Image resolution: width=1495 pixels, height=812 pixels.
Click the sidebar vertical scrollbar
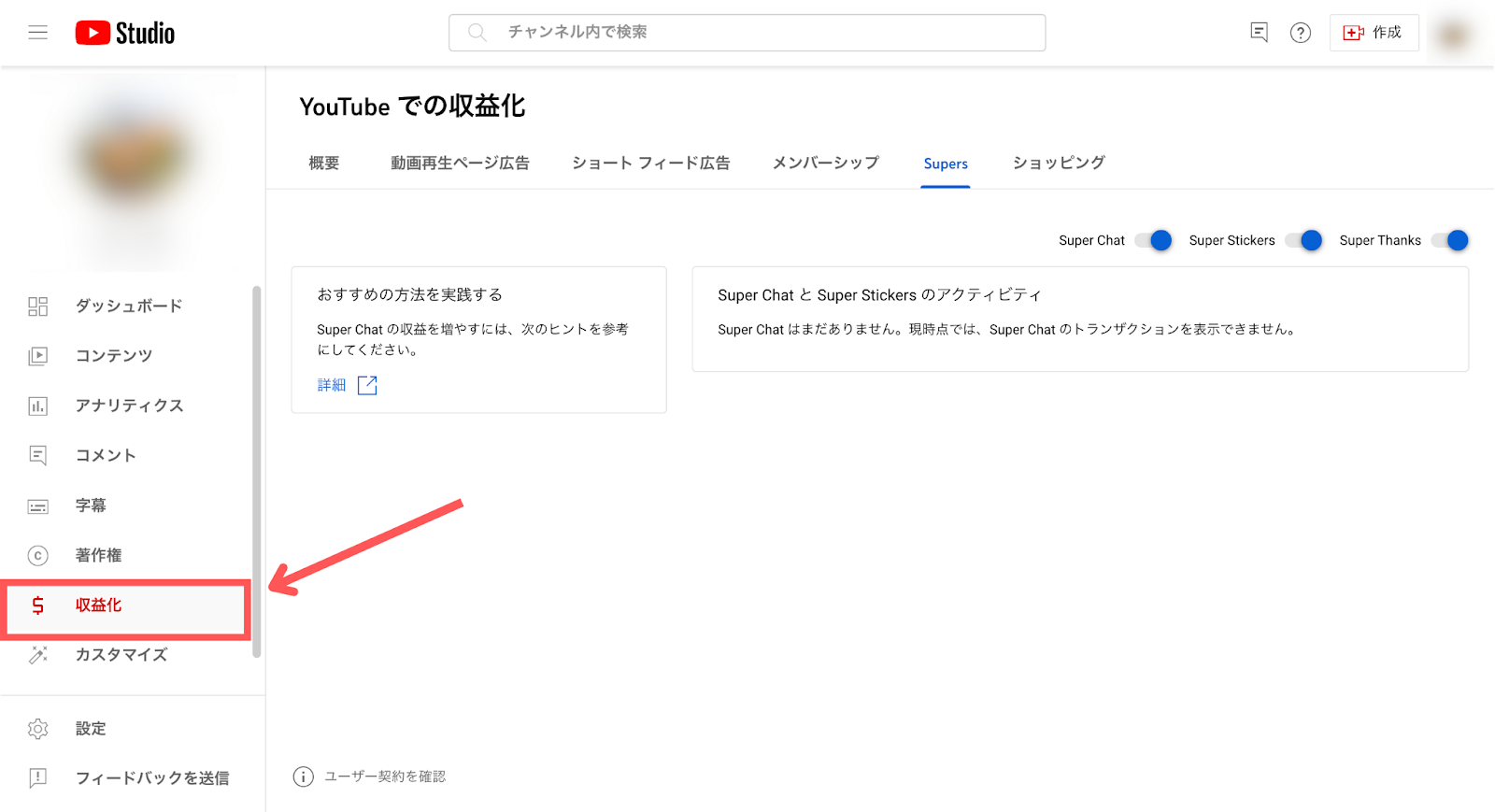click(x=256, y=472)
